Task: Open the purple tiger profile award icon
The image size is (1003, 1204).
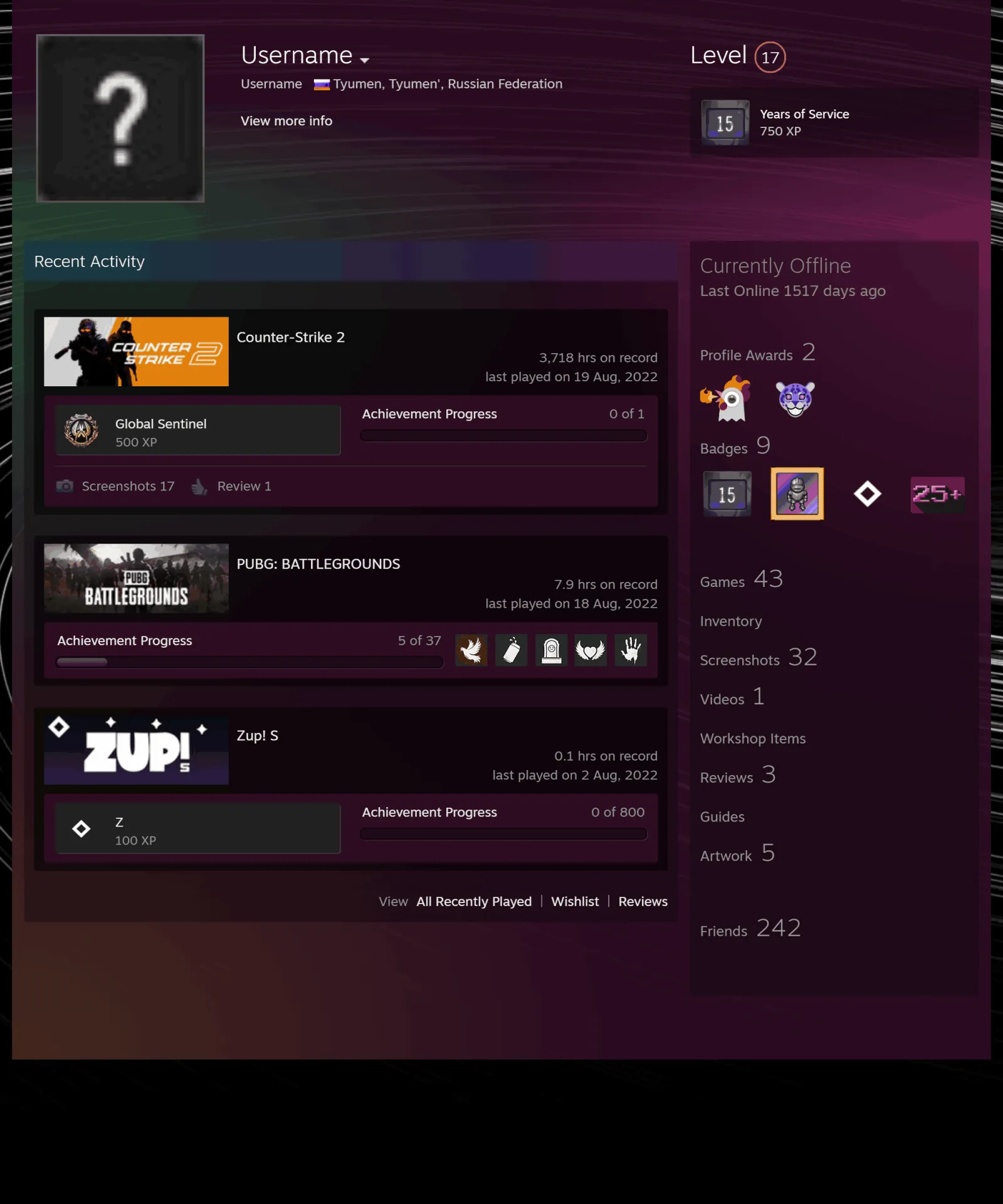Action: click(x=796, y=399)
